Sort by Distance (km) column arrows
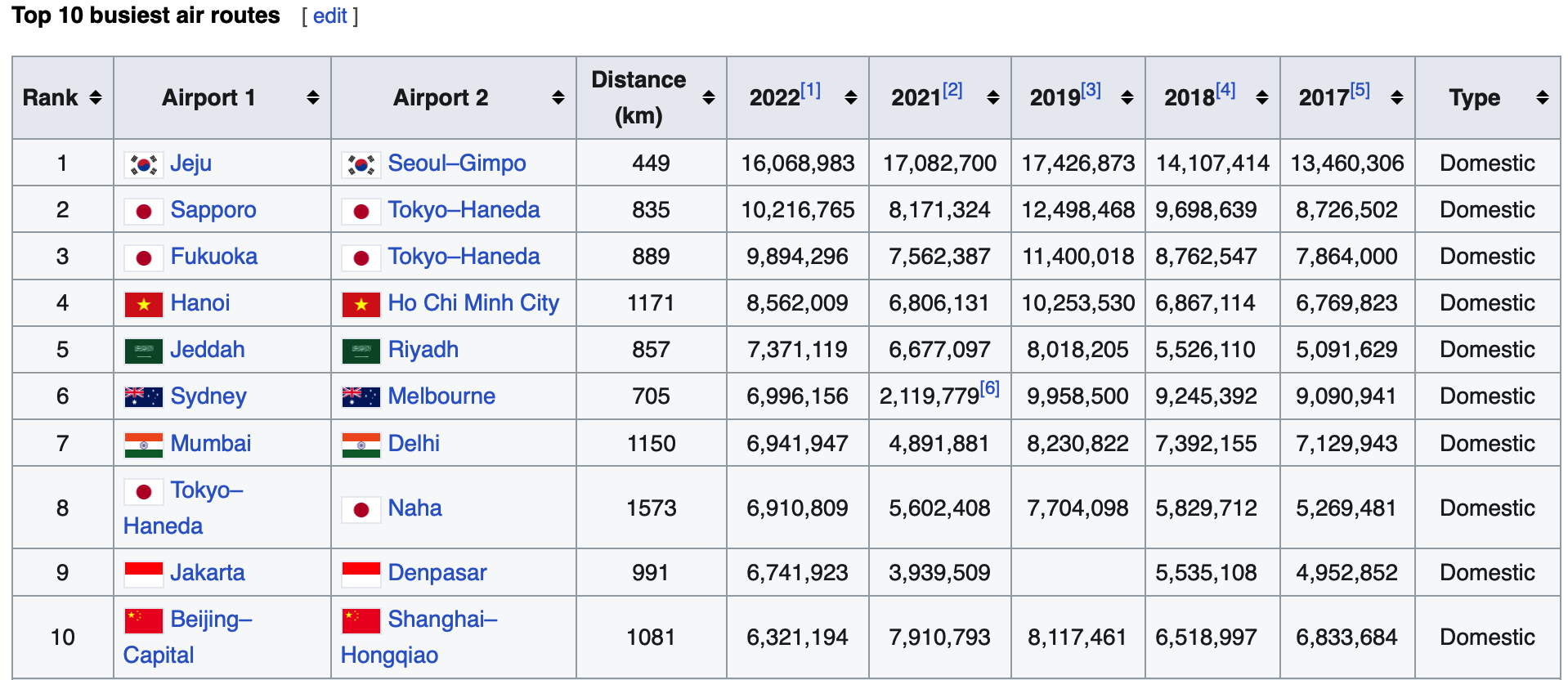 (x=709, y=97)
